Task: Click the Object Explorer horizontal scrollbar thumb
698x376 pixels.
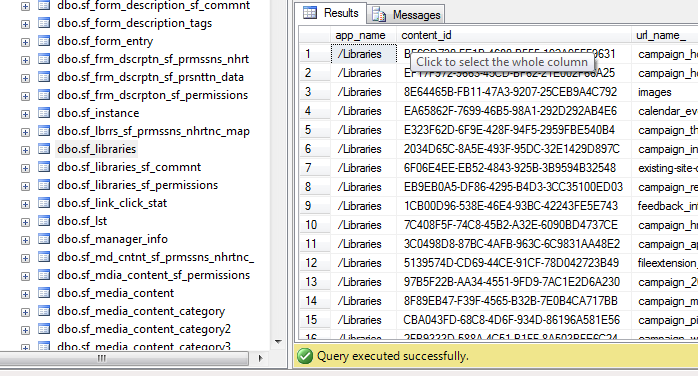Action: click(x=124, y=358)
